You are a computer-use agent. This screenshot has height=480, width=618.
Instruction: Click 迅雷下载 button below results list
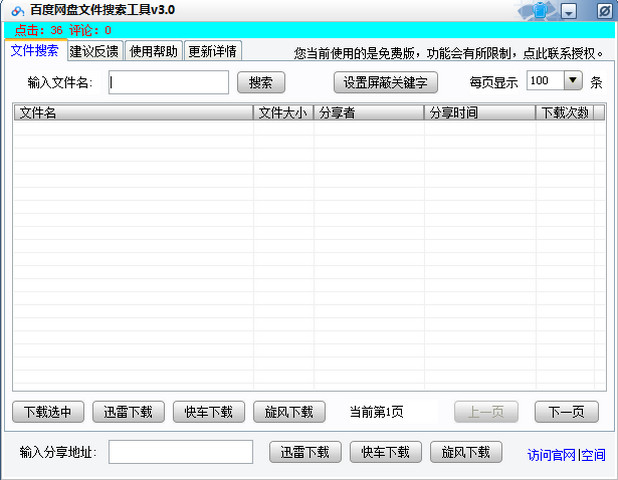128,412
